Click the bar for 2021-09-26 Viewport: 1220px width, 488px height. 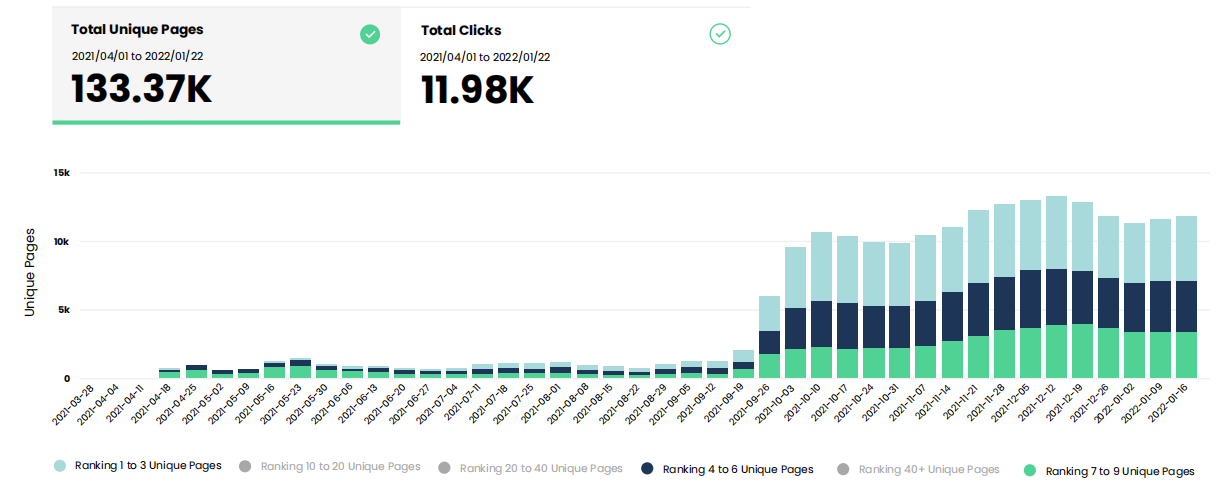[769, 337]
